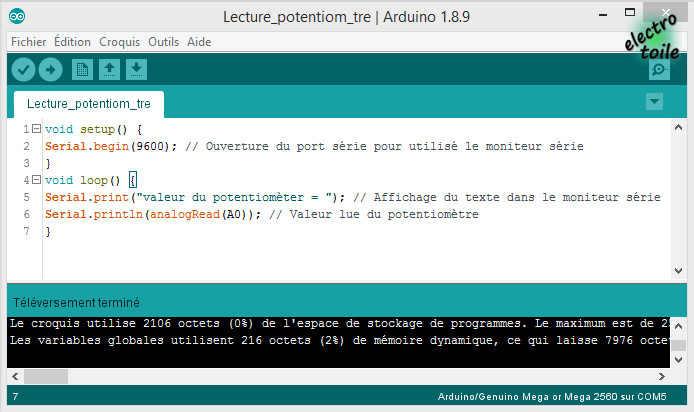Open the Aide menu

199,42
